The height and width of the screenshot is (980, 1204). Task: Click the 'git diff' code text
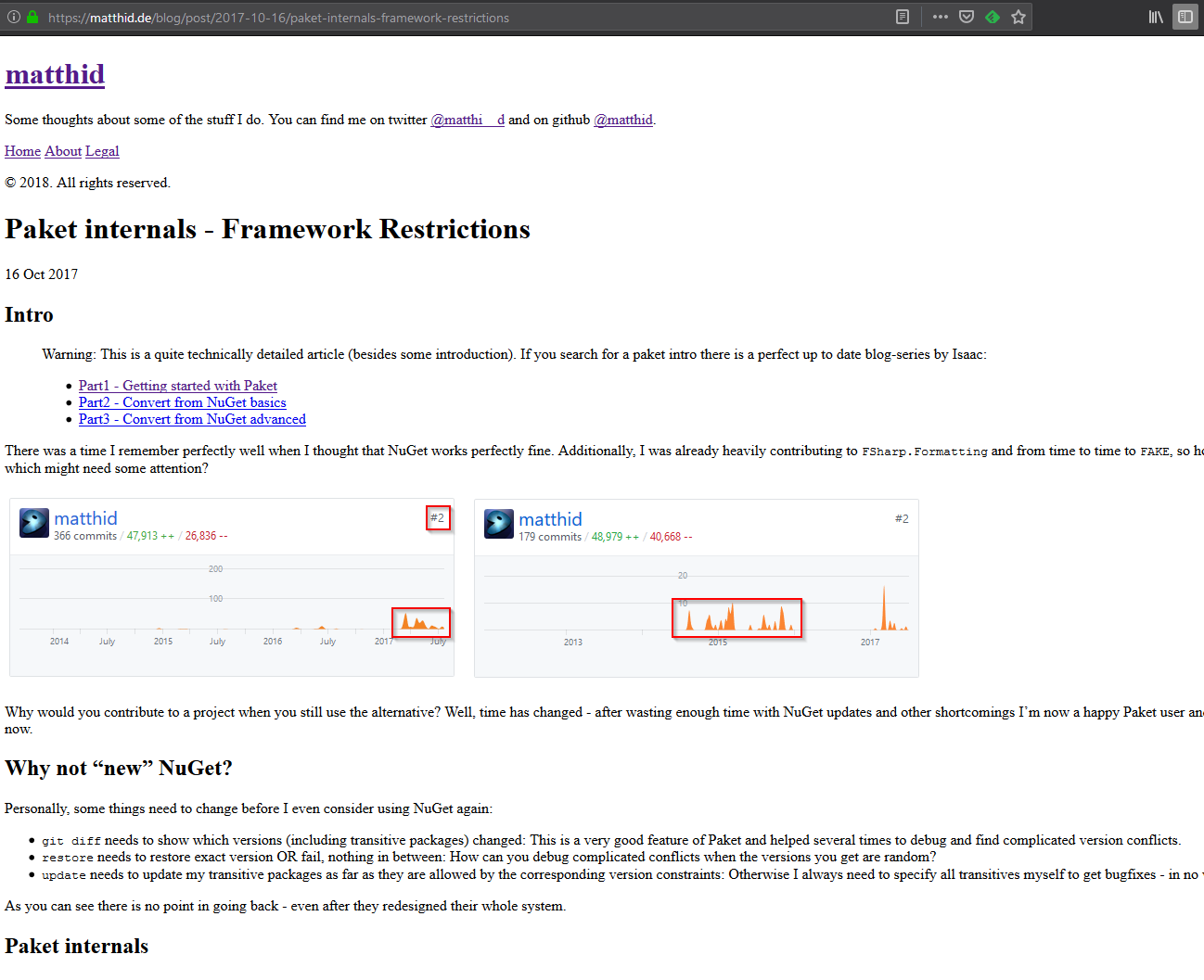71,841
